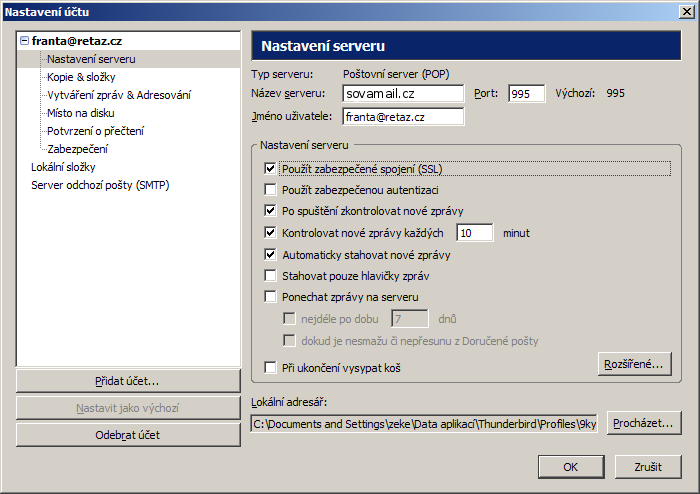The height and width of the screenshot is (494, 700).
Task: Open Vytváření zpráv & Adresování settings
Action: pos(118,95)
